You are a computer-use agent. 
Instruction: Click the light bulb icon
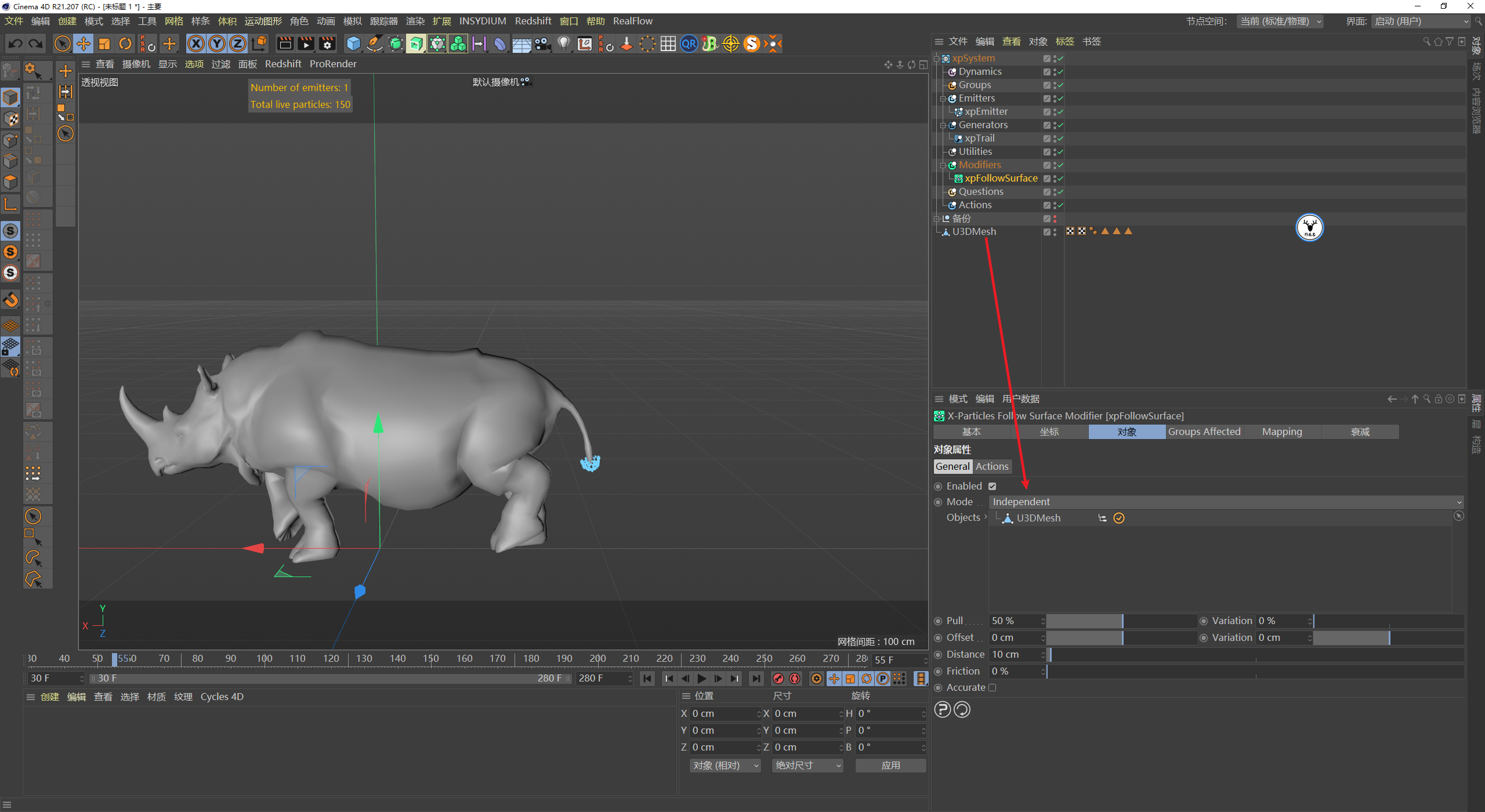(x=563, y=43)
